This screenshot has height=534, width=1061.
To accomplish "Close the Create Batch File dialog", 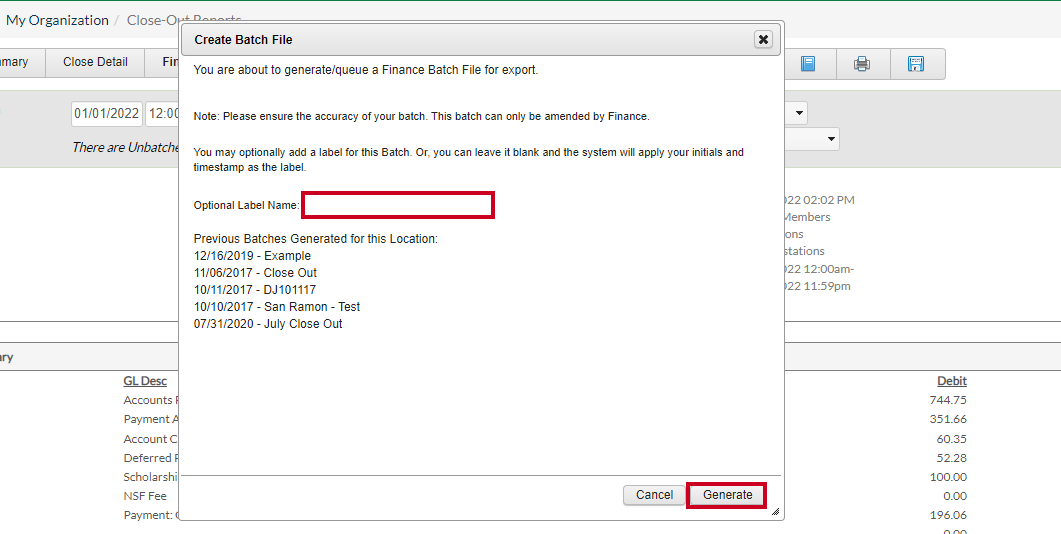I will coord(763,39).
